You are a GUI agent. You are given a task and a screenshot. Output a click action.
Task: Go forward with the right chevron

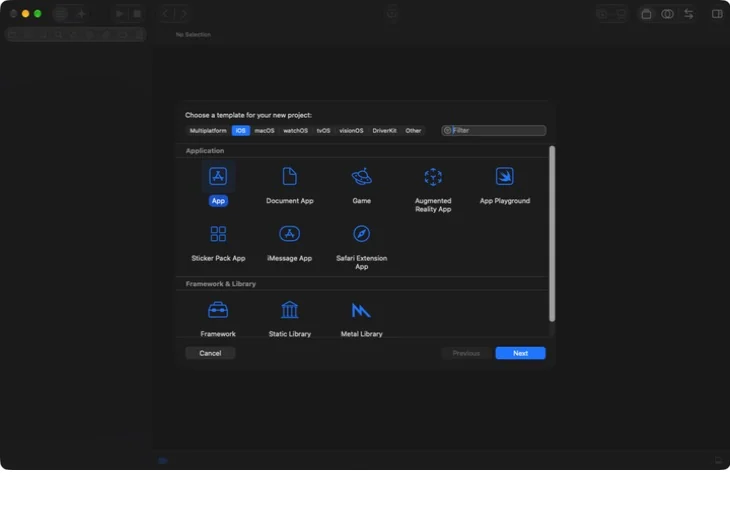(184, 14)
